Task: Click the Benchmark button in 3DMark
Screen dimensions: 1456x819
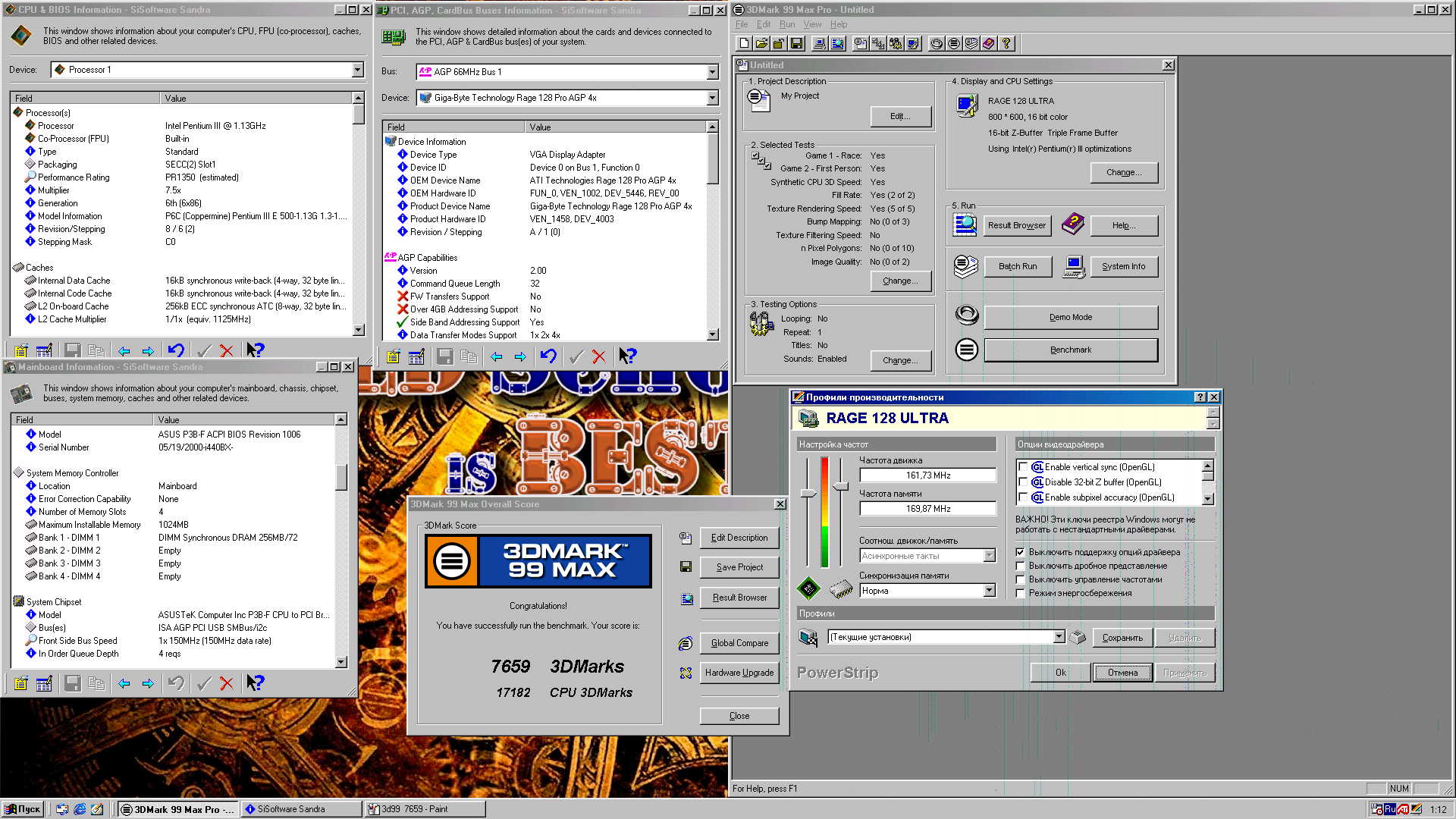Action: tap(1071, 350)
